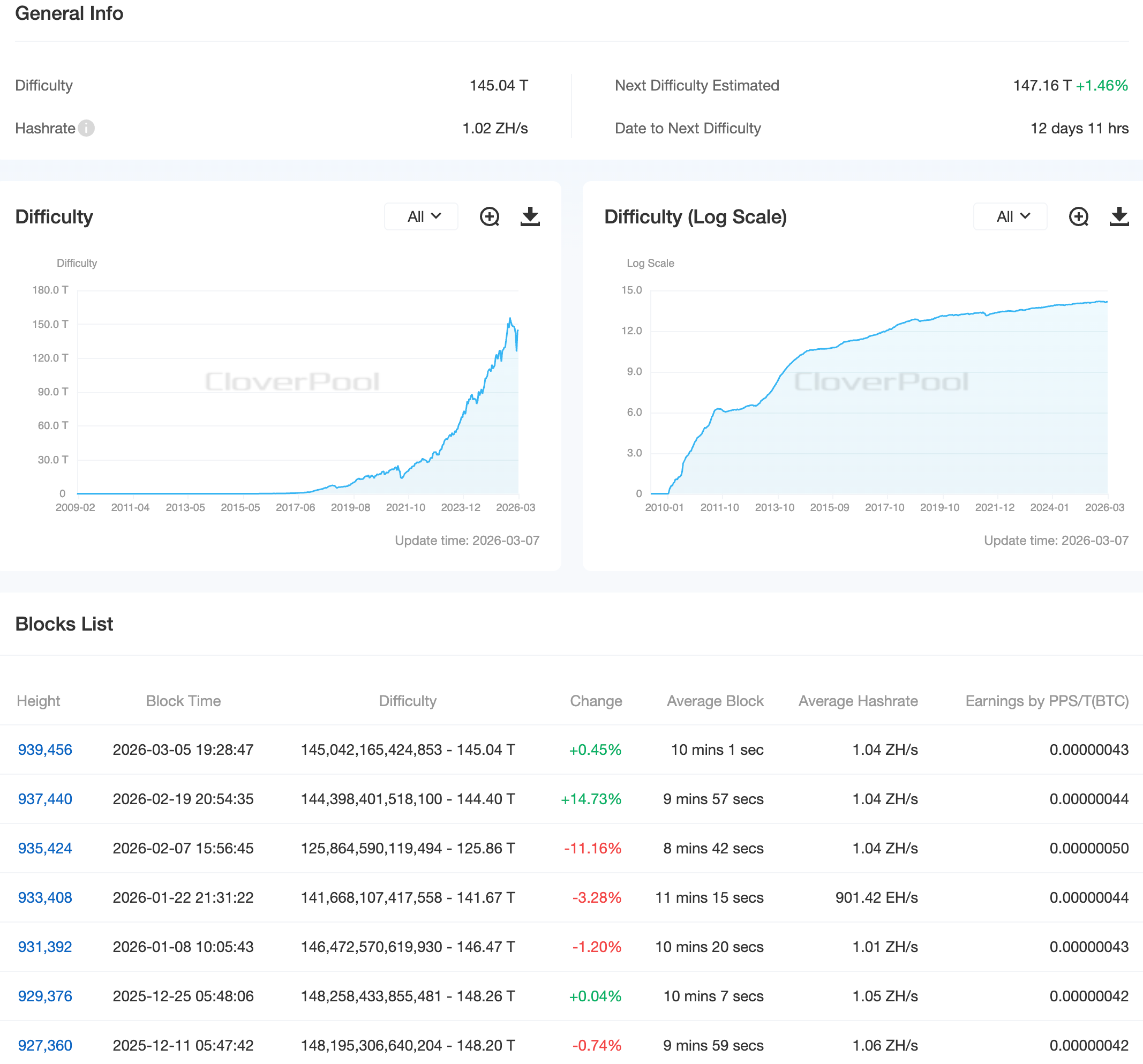The image size is (1143, 1064).
Task: Click the Hashrate info icon
Action: coord(86,128)
